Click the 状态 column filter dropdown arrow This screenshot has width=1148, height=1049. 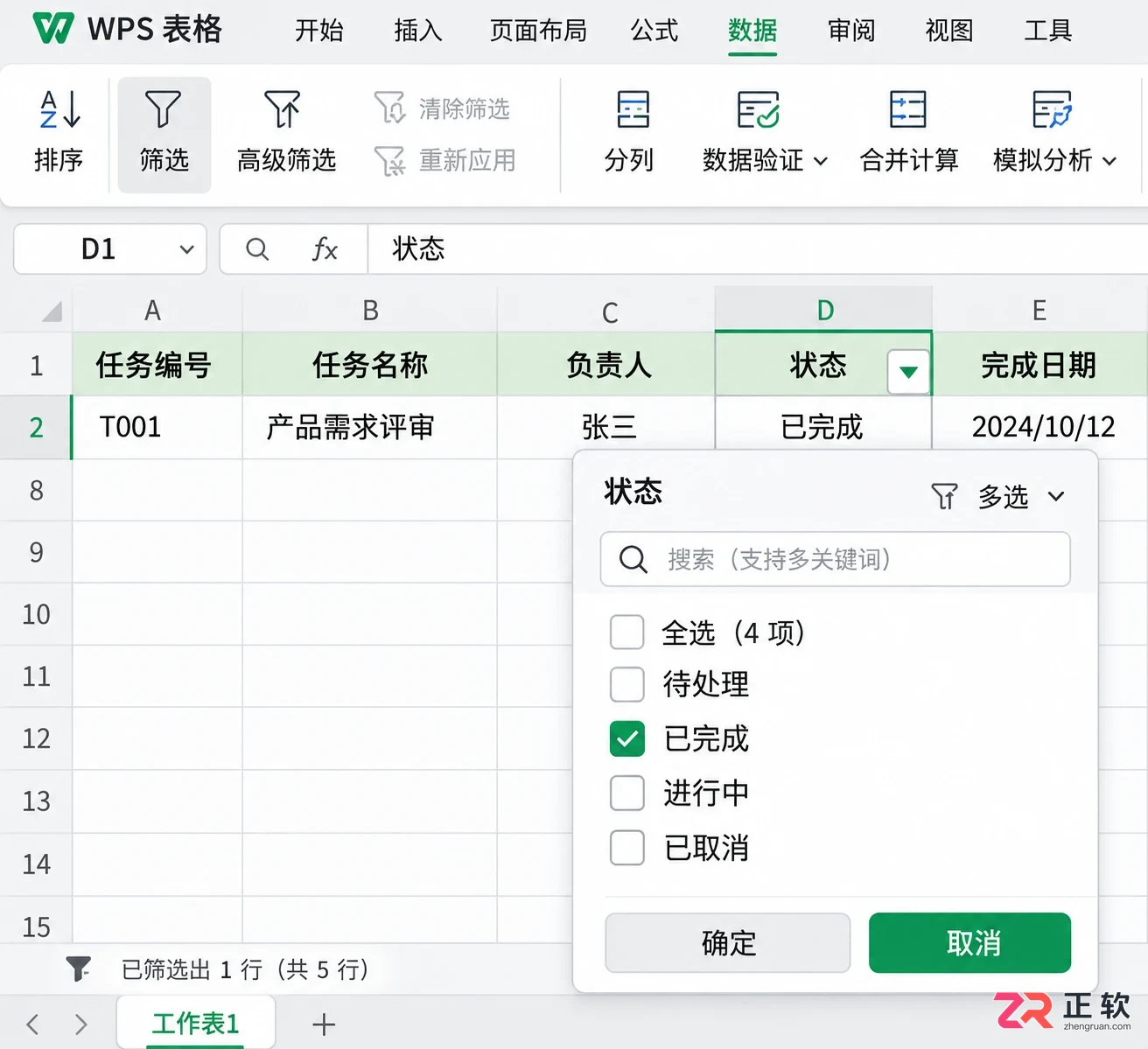(x=908, y=372)
